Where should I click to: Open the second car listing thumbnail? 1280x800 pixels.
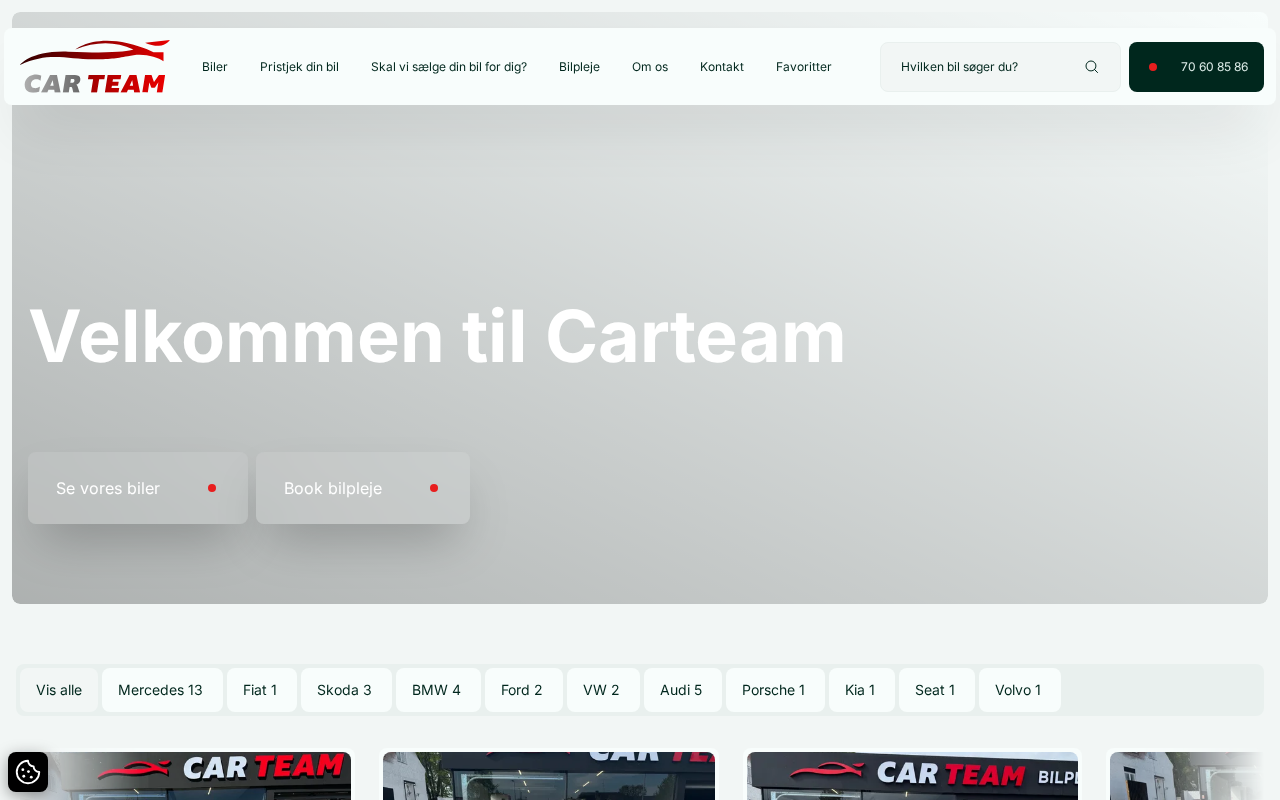[549, 776]
